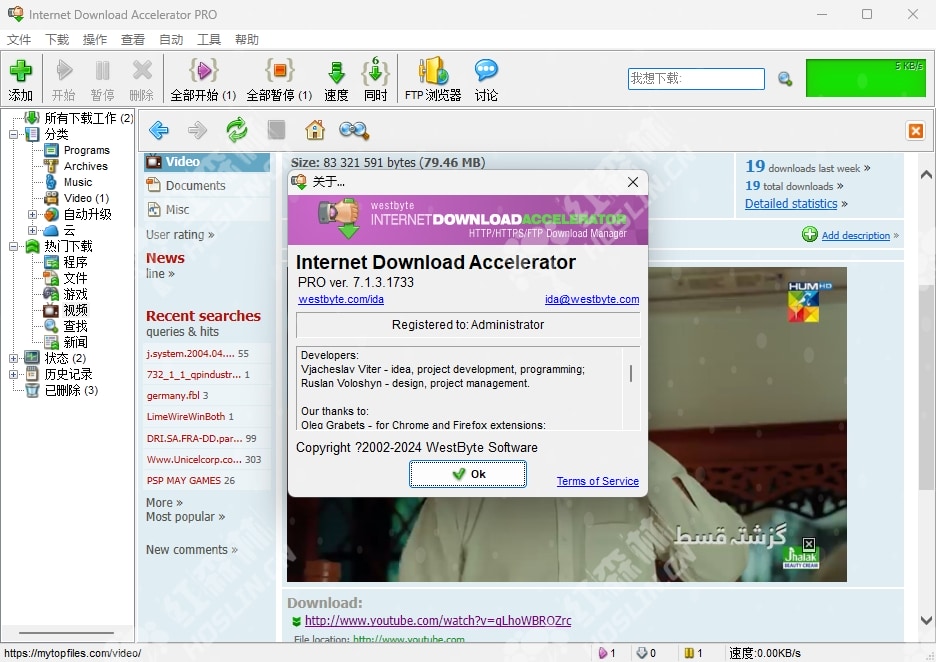Screen dimensions: 936x662
Task: Select Programs category in tree
Action: (x=87, y=150)
